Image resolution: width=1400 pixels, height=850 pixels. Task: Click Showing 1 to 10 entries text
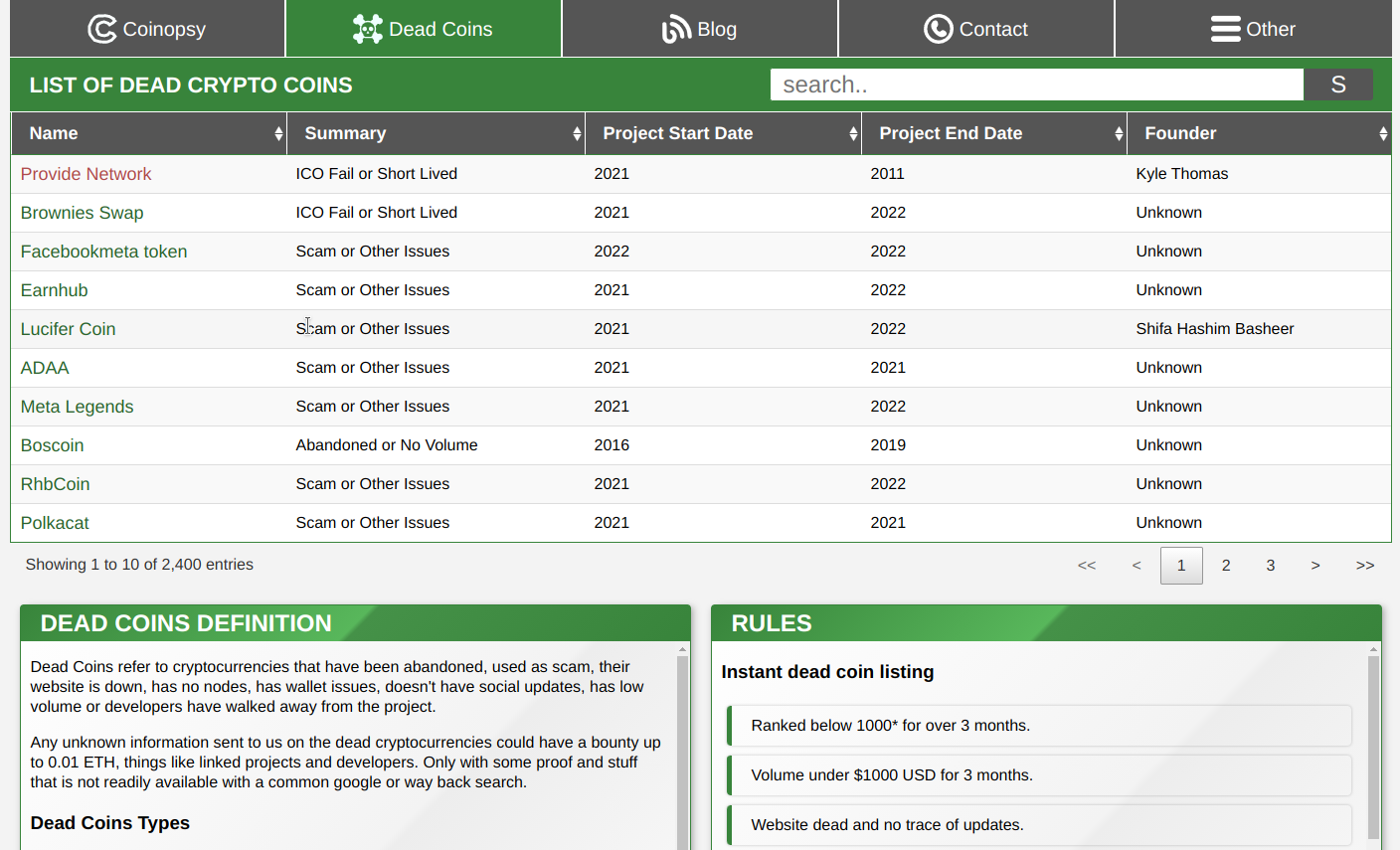coord(139,565)
